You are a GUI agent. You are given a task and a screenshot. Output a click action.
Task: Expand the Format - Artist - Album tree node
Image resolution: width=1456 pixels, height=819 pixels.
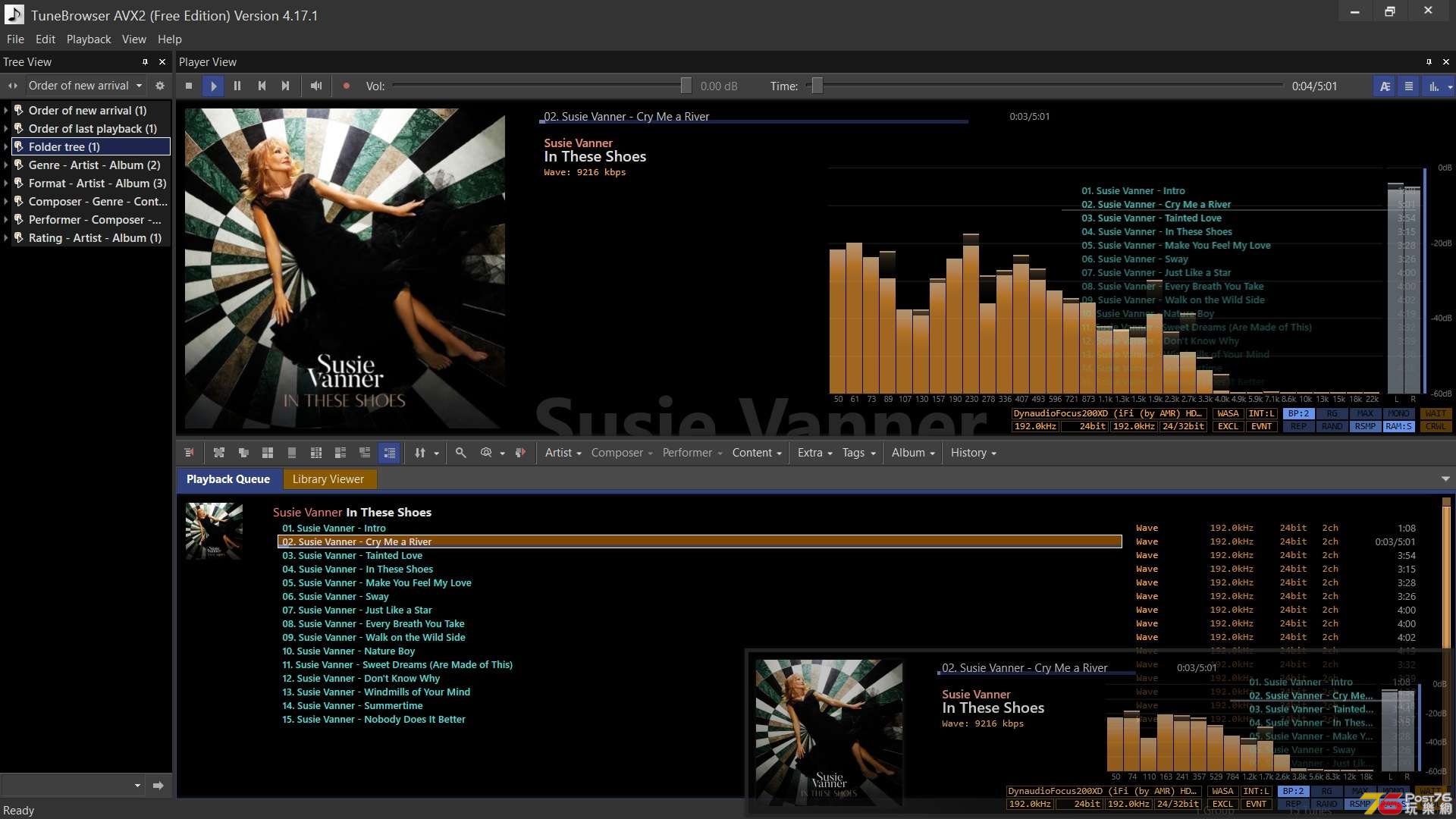click(x=6, y=183)
